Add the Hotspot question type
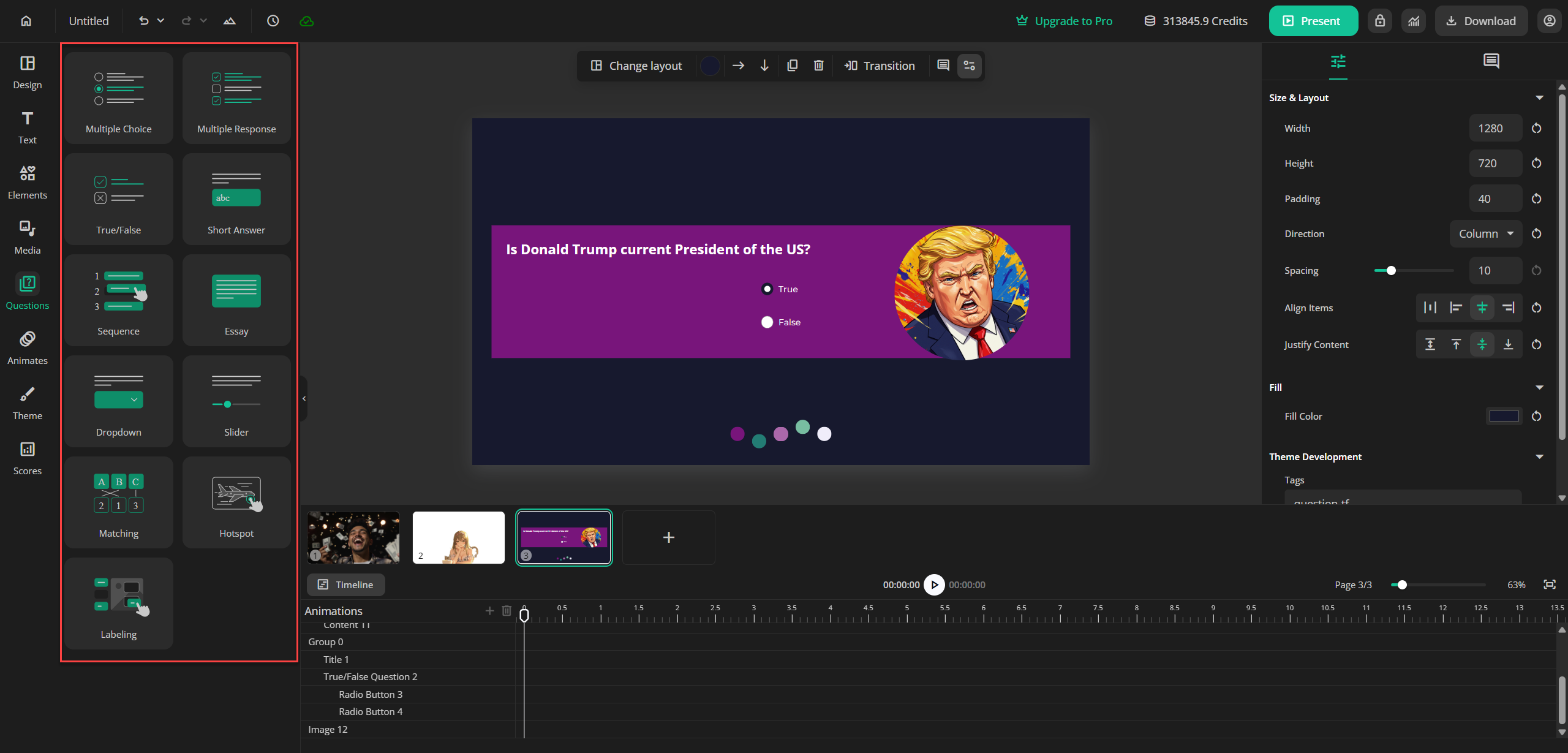Screen dimensions: 1568x753 tap(236, 502)
